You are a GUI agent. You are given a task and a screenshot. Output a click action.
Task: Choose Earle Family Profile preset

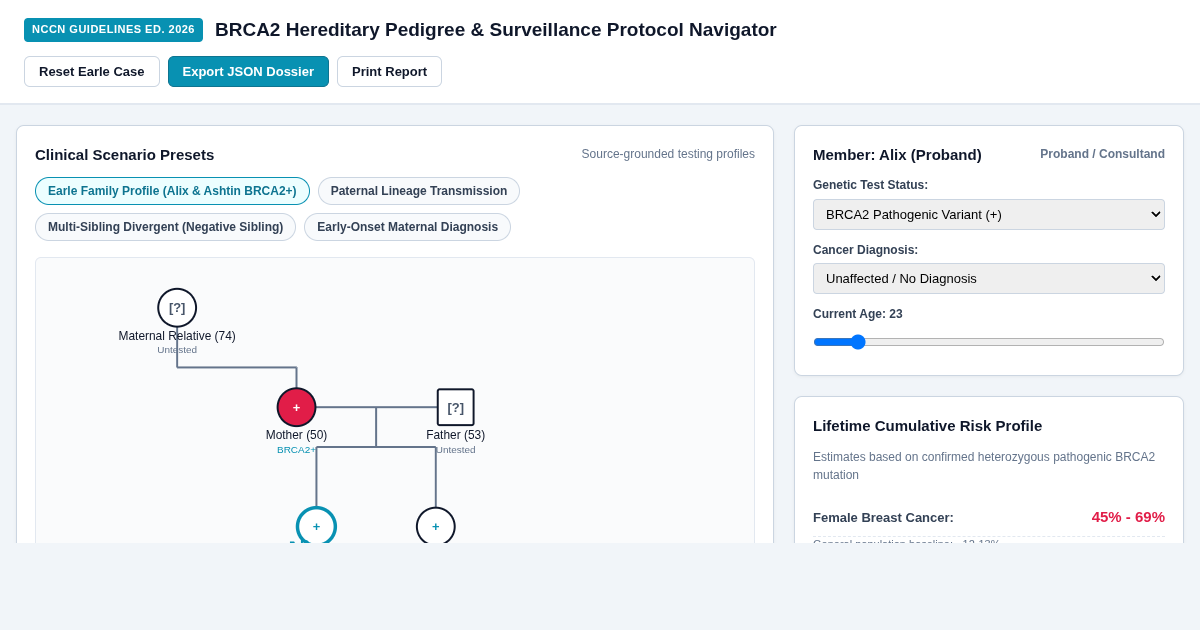point(172,191)
